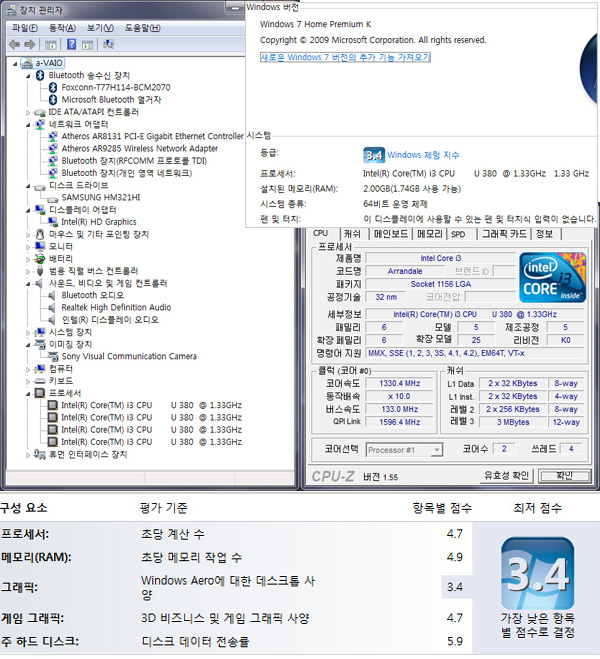Click the 이미징 장치 imaging devices icon
This screenshot has height=659, width=600.
[40, 345]
